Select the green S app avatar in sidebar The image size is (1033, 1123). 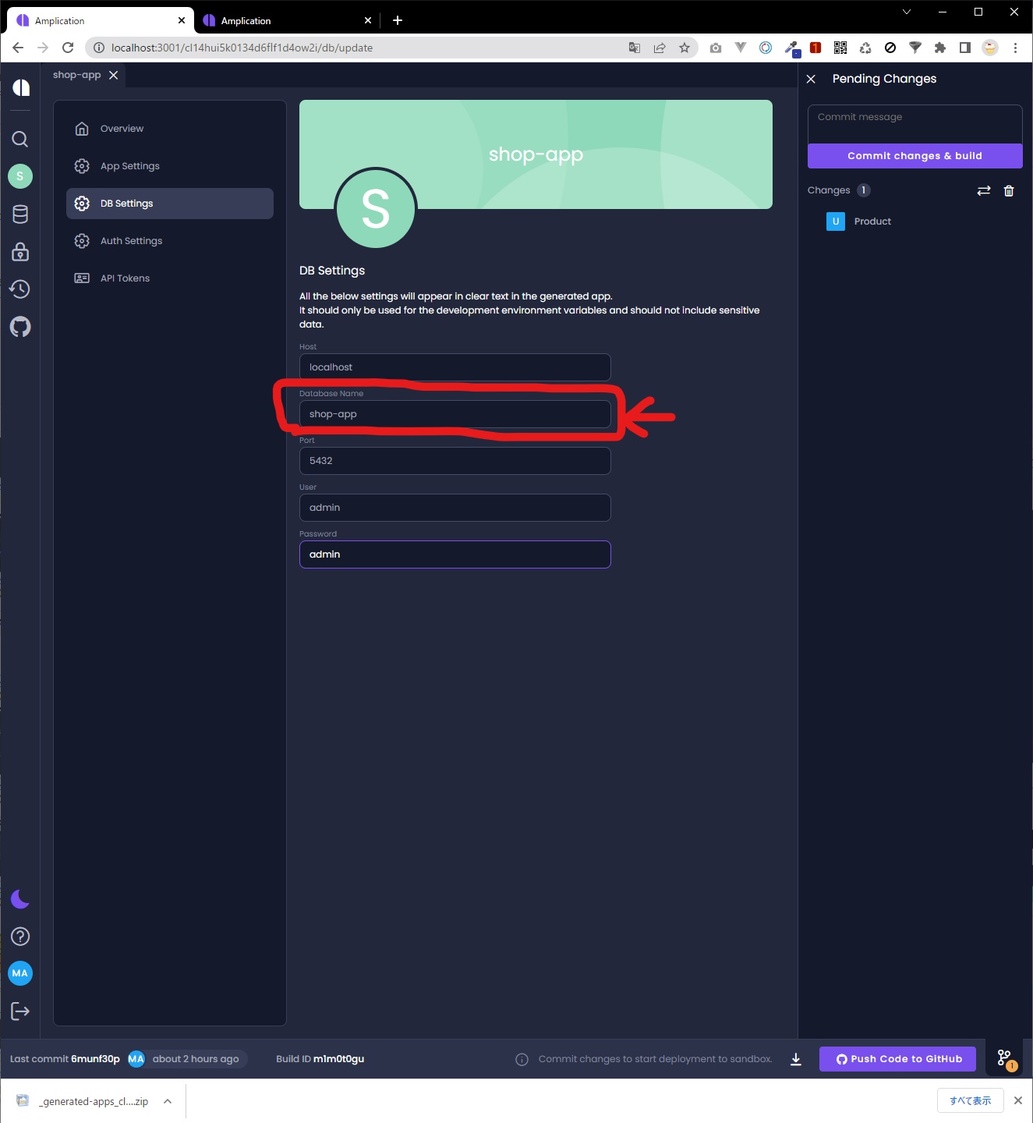pos(20,176)
